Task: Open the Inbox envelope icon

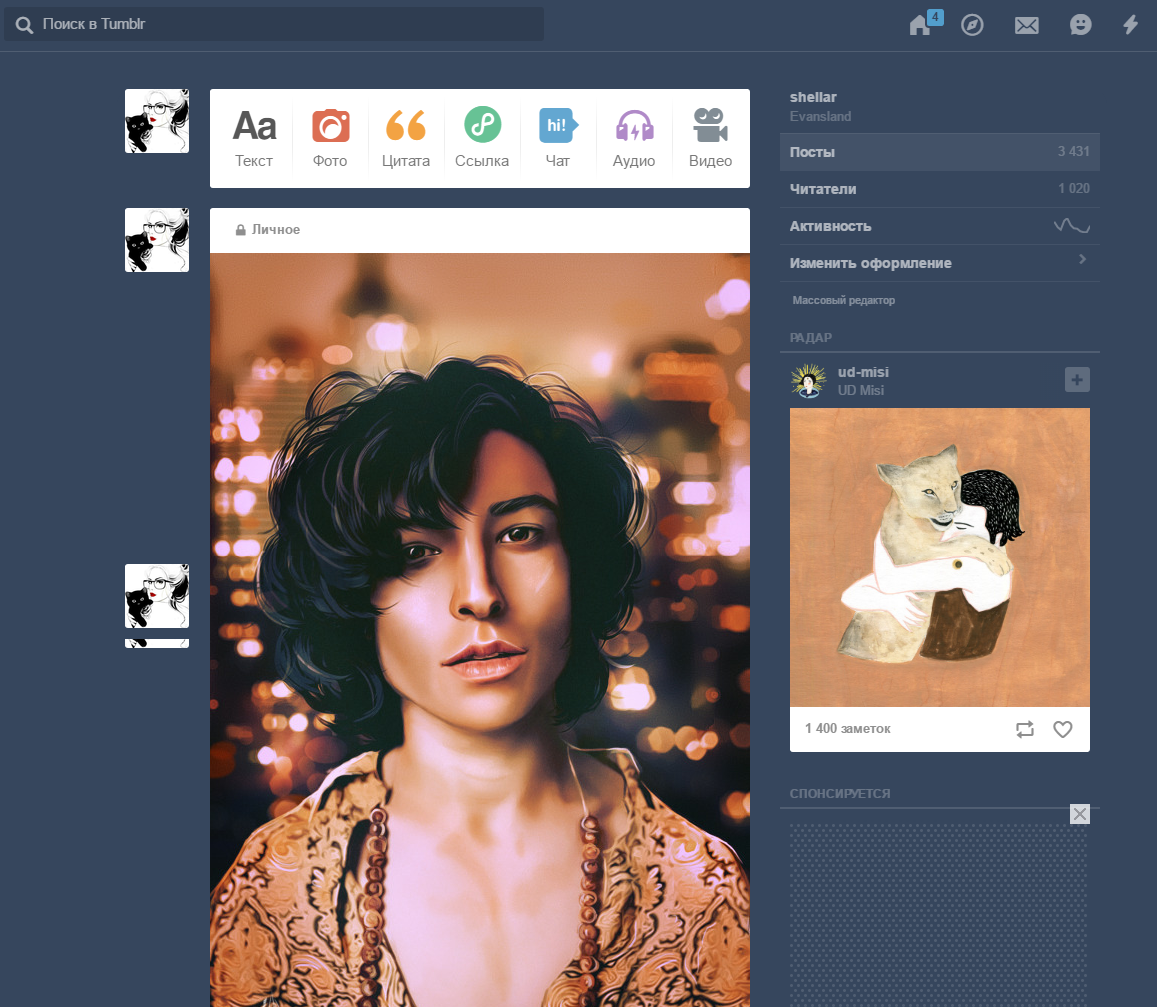Action: click(x=1026, y=26)
